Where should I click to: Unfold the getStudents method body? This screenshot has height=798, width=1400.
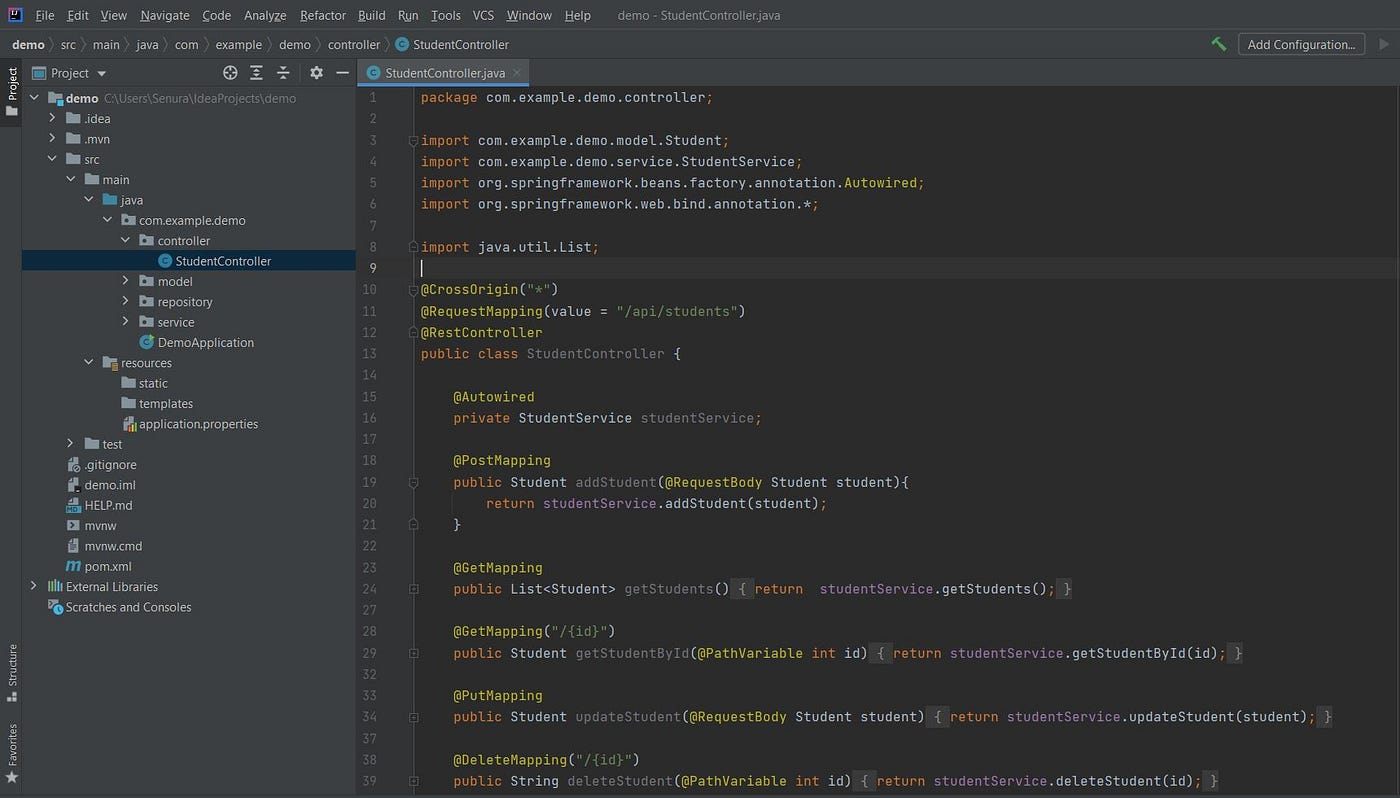413,589
